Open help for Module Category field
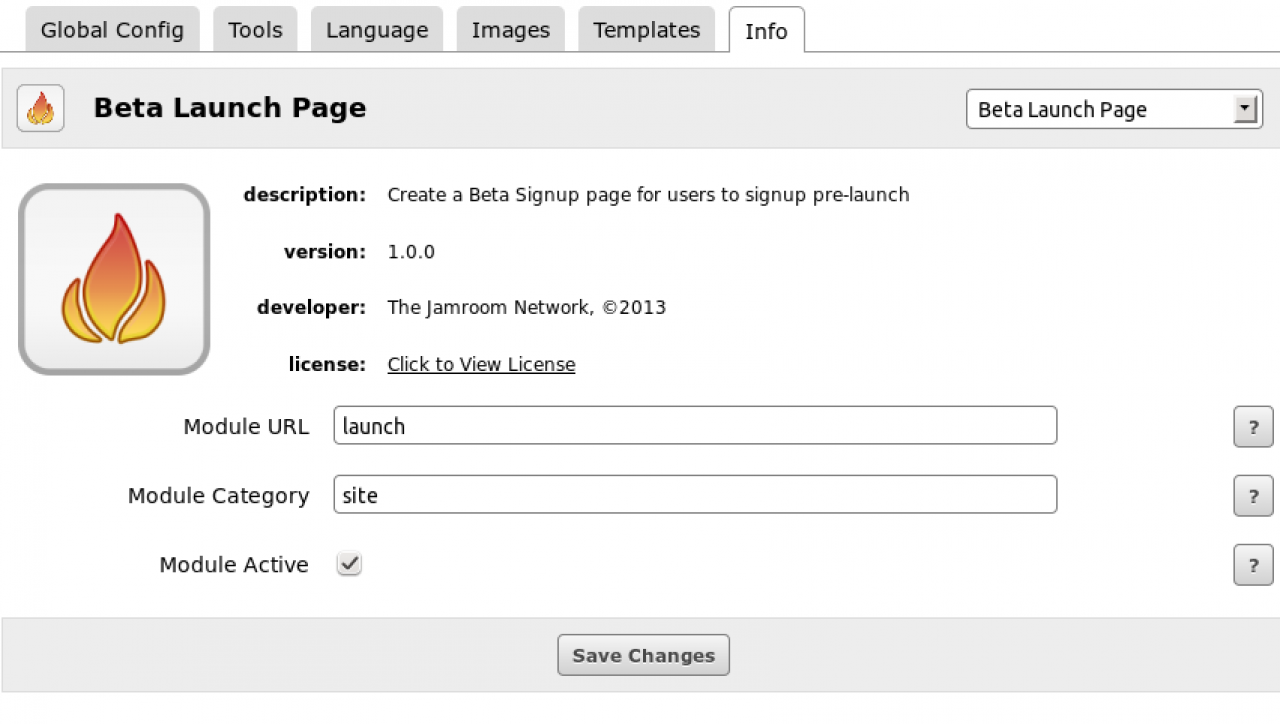The height and width of the screenshot is (724, 1280). click(1253, 496)
